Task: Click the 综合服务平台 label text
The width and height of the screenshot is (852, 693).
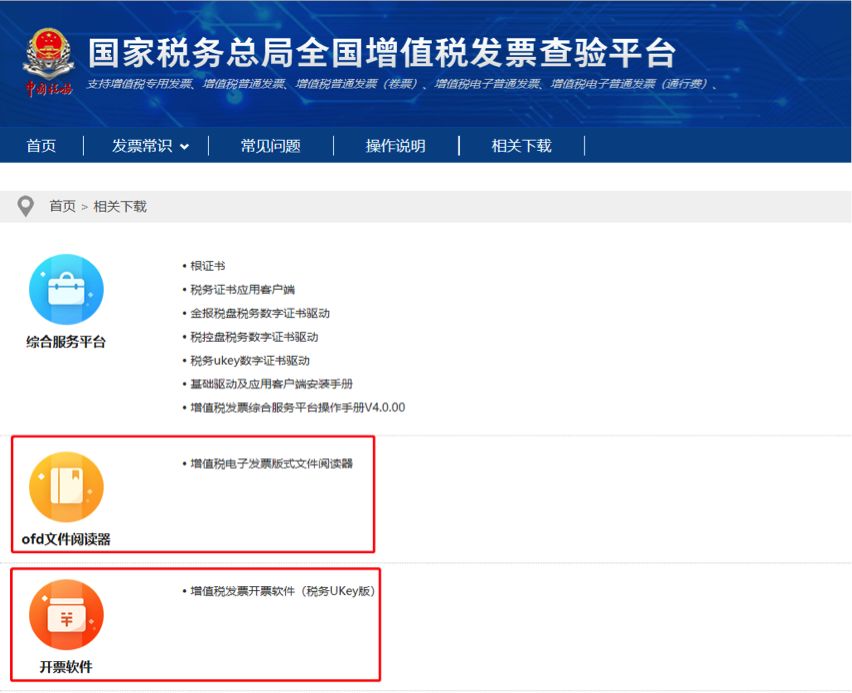Action: 66,342
